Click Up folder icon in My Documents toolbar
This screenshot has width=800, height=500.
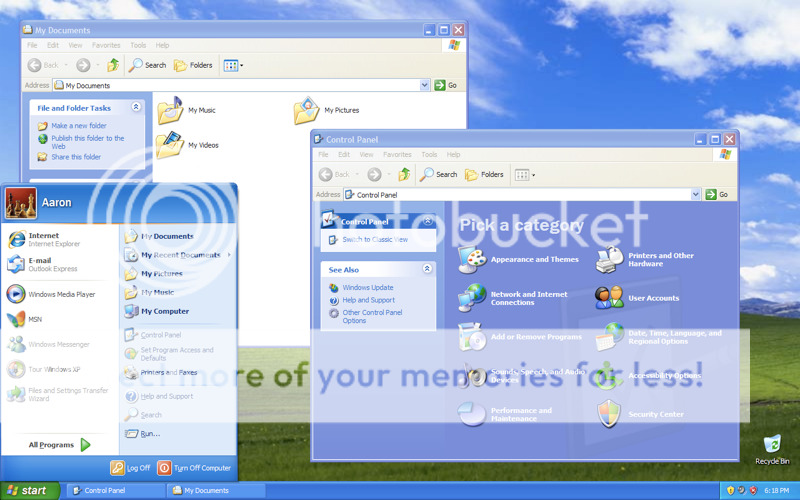[113, 65]
